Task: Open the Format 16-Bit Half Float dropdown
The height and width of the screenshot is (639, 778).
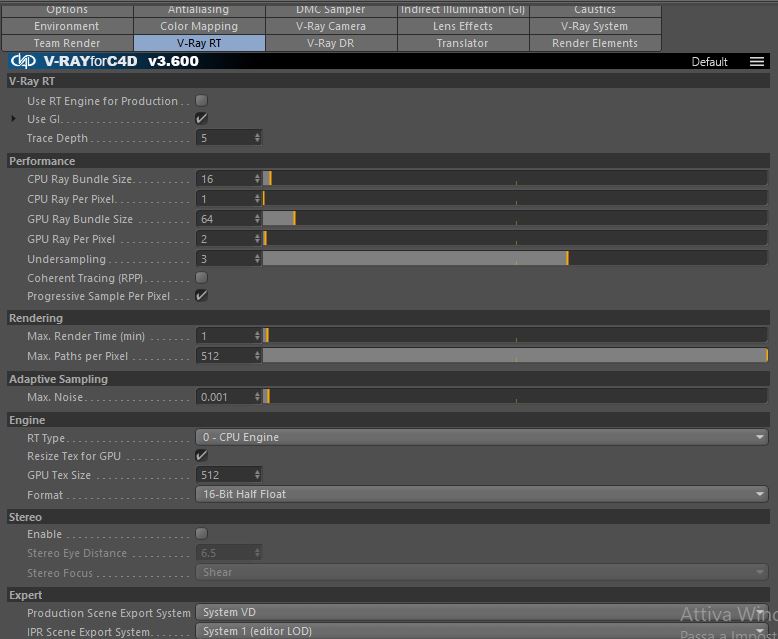Action: tap(482, 494)
